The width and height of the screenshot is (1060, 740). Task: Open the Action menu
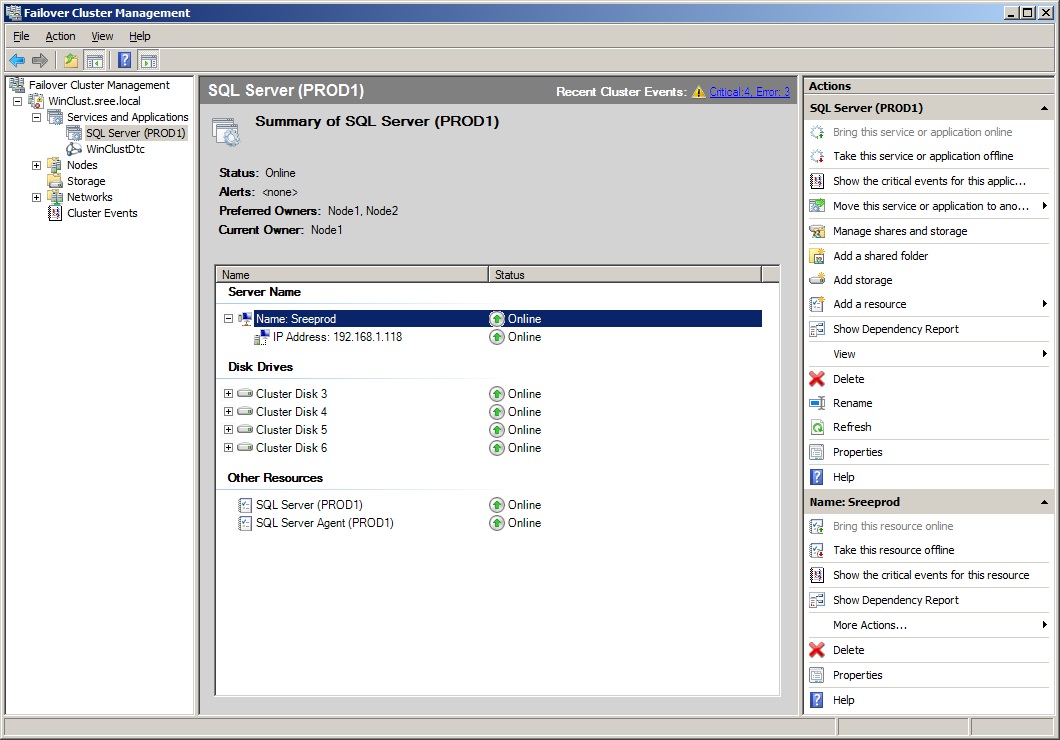pos(60,36)
